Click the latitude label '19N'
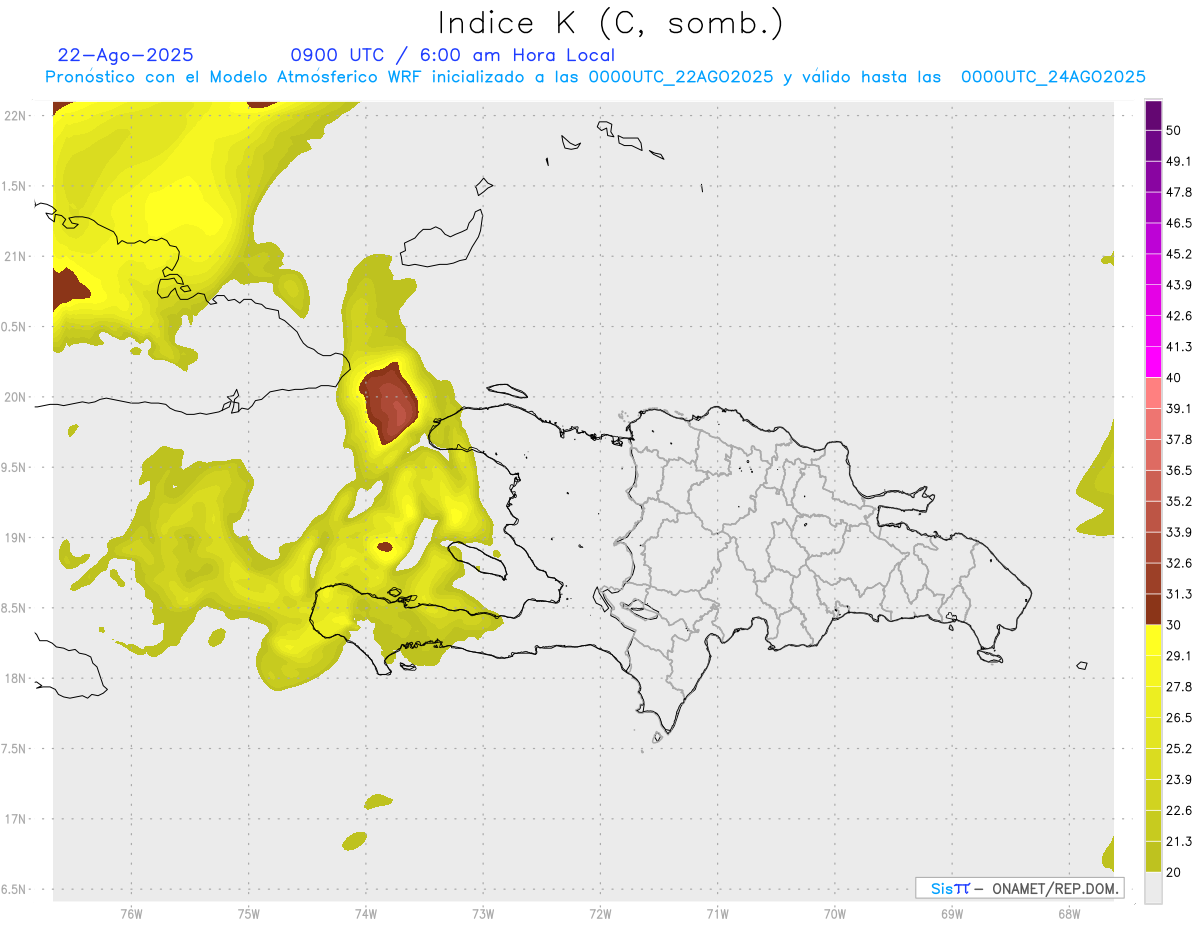1200x927 pixels. 15,538
